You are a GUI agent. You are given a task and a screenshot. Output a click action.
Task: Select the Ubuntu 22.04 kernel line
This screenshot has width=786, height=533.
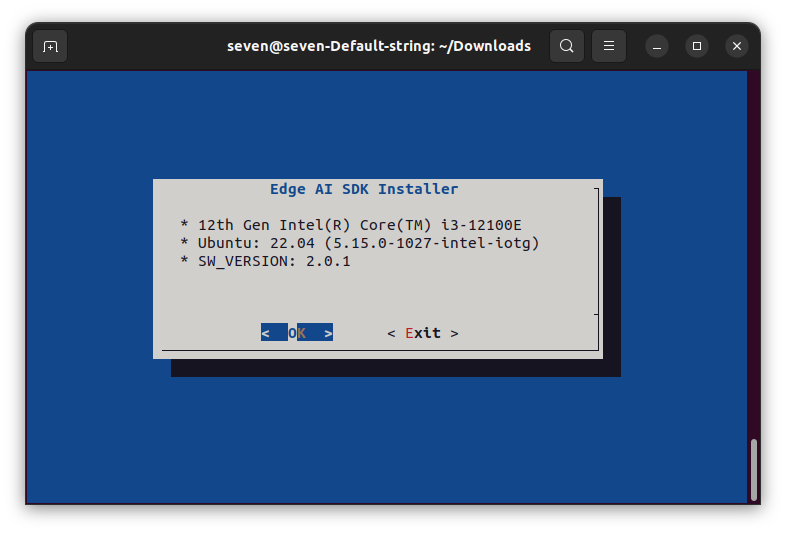(x=359, y=243)
